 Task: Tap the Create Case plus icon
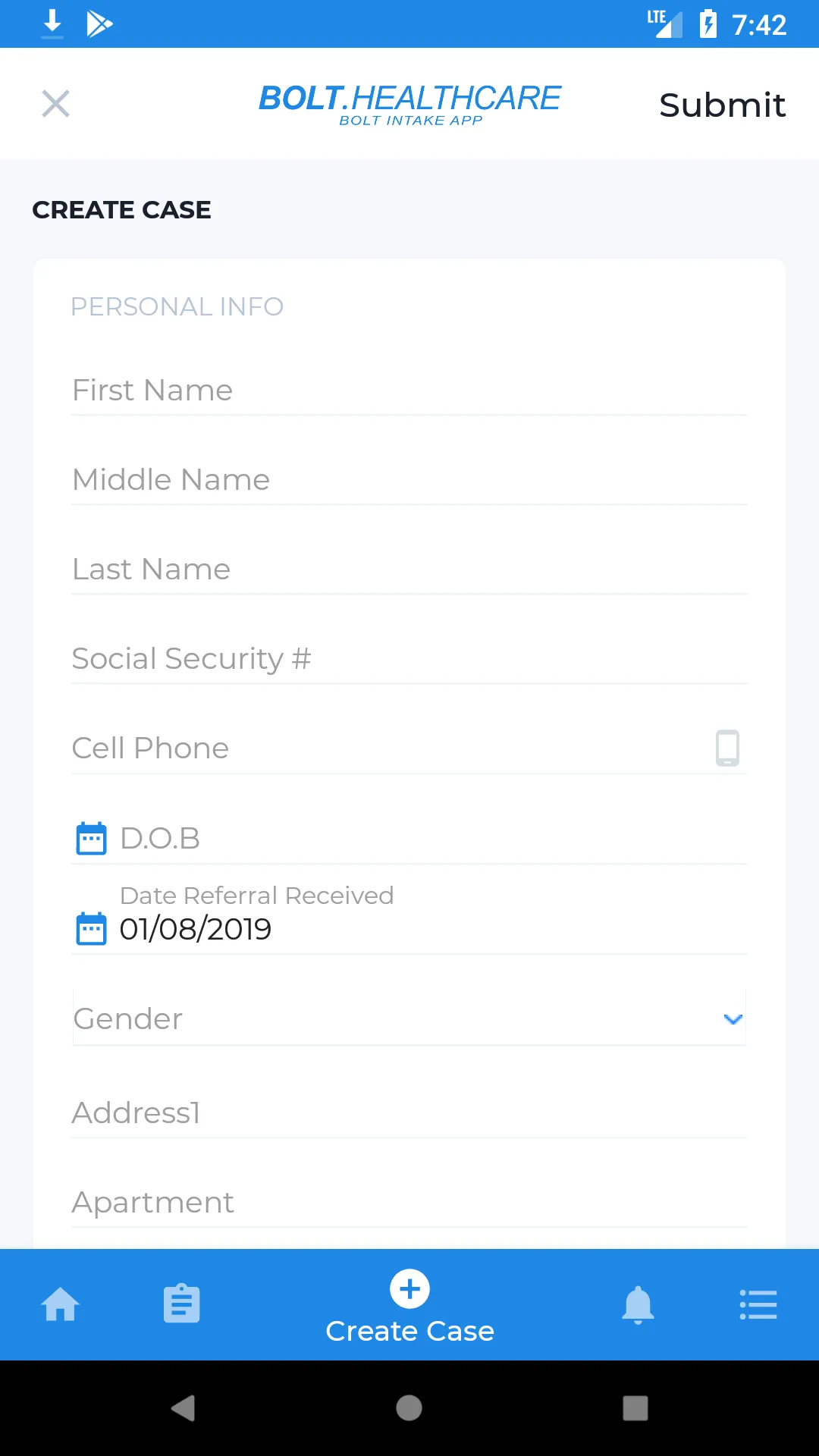click(409, 1289)
